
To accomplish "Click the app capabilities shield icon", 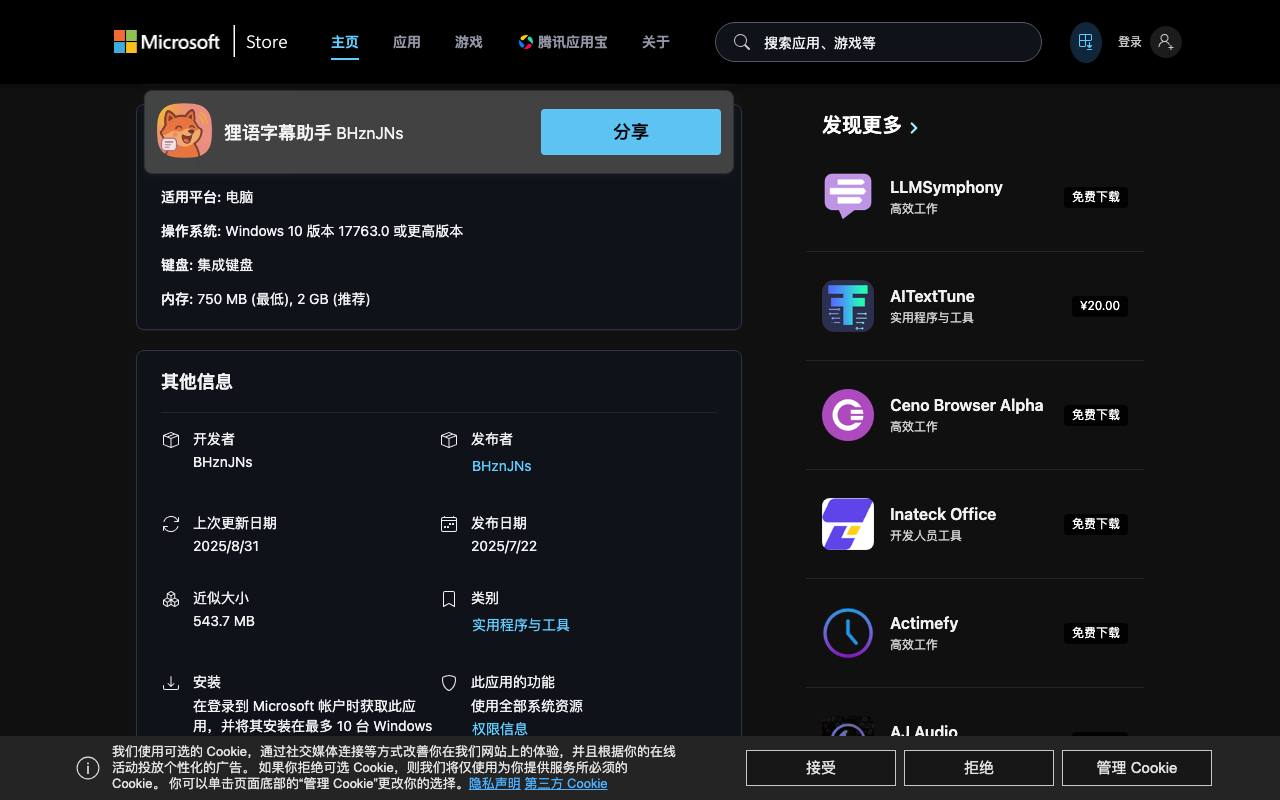I will pyautogui.click(x=449, y=683).
